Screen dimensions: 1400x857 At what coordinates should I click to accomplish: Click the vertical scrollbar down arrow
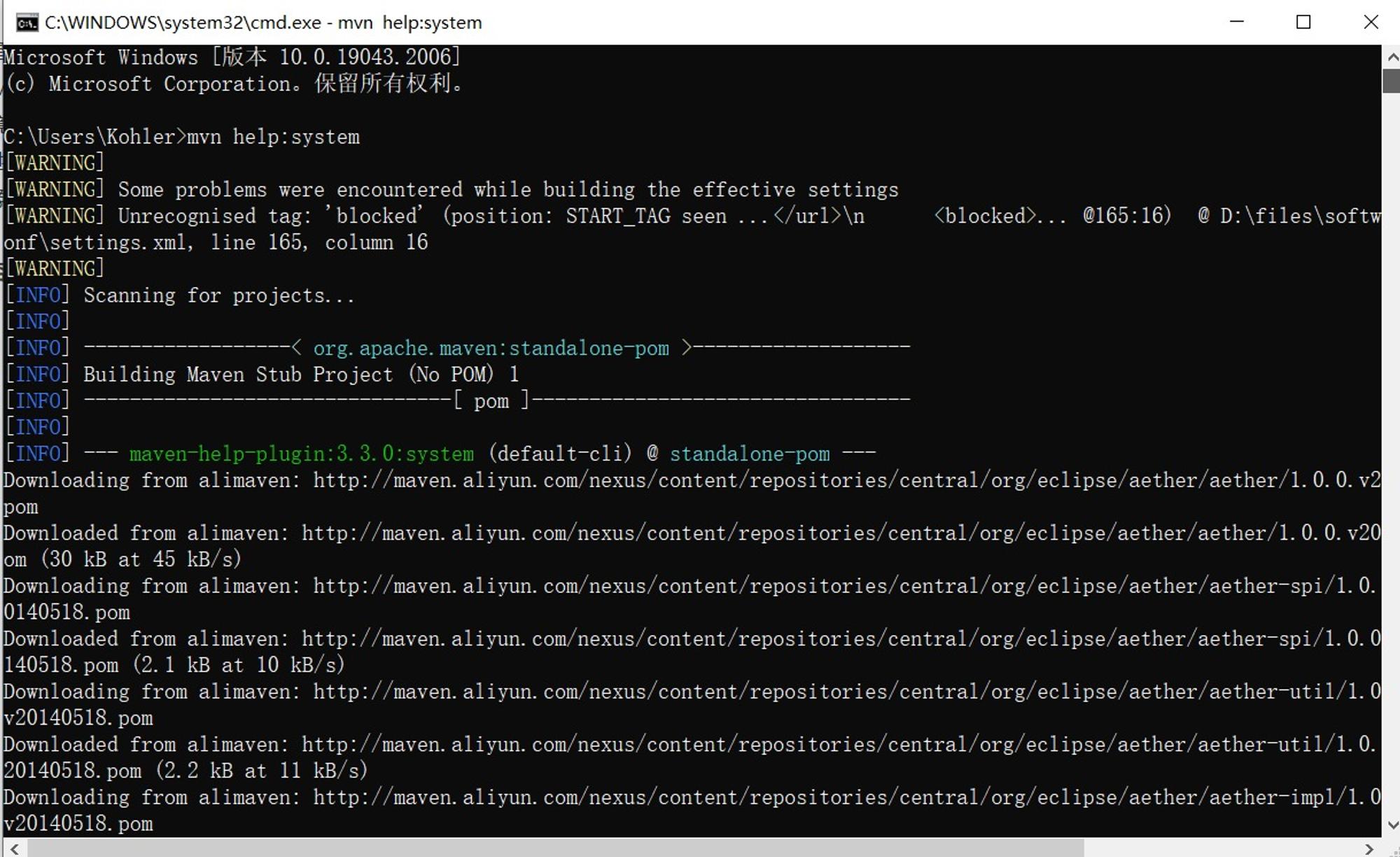[1391, 825]
